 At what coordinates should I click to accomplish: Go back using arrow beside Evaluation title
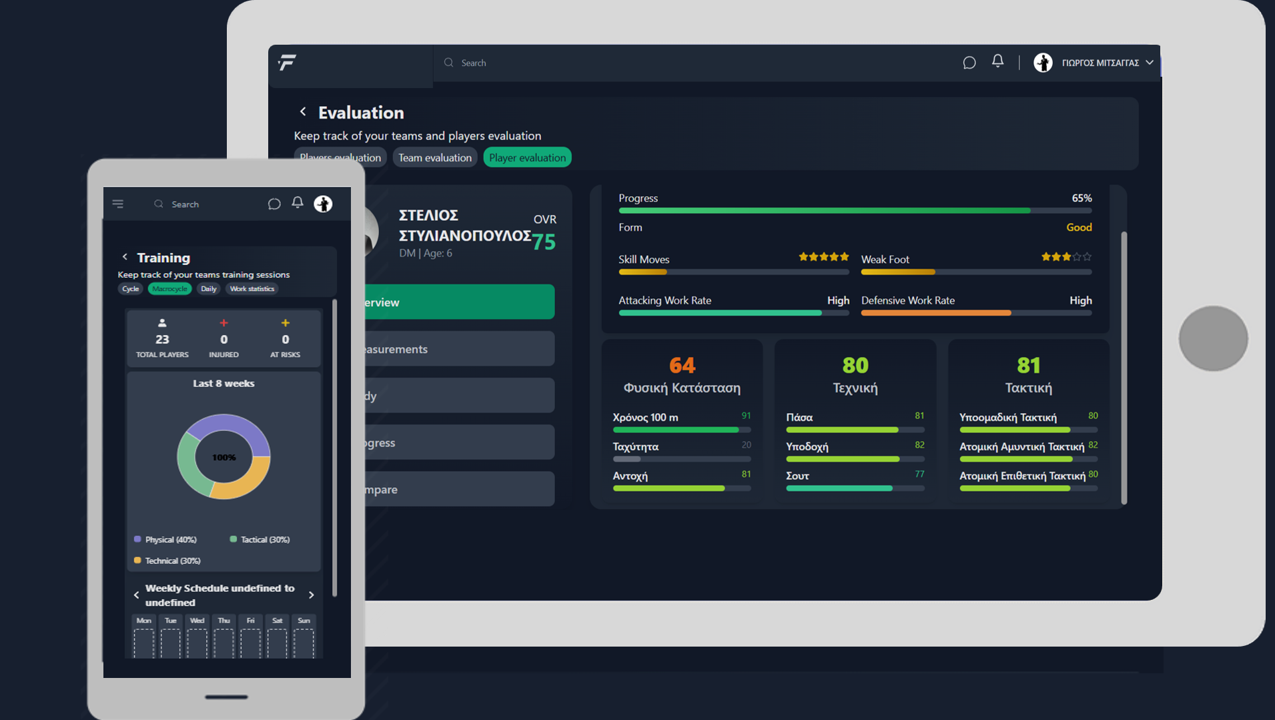pyautogui.click(x=303, y=112)
